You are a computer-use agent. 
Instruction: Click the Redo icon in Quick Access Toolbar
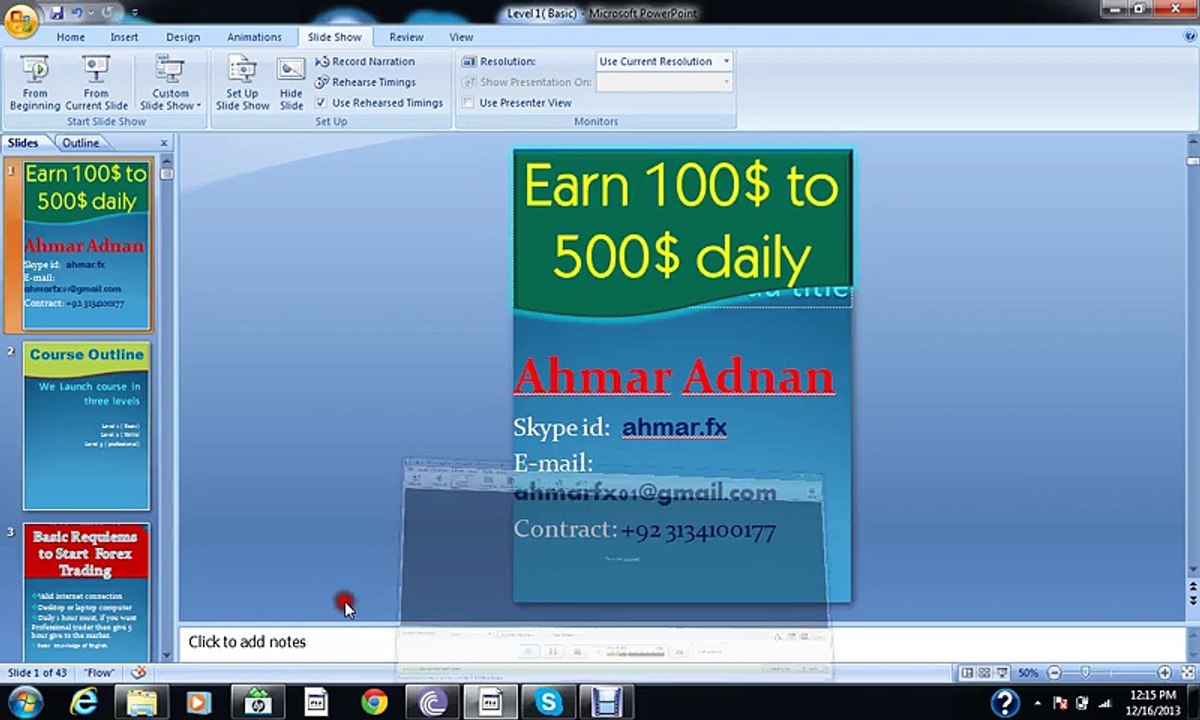108,13
